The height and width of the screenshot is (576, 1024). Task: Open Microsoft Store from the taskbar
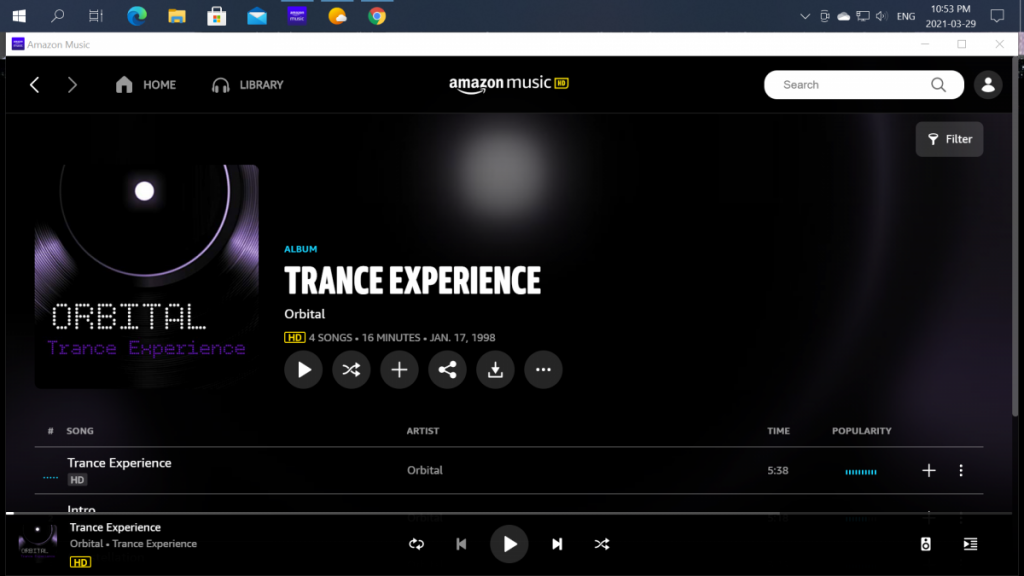(217, 16)
